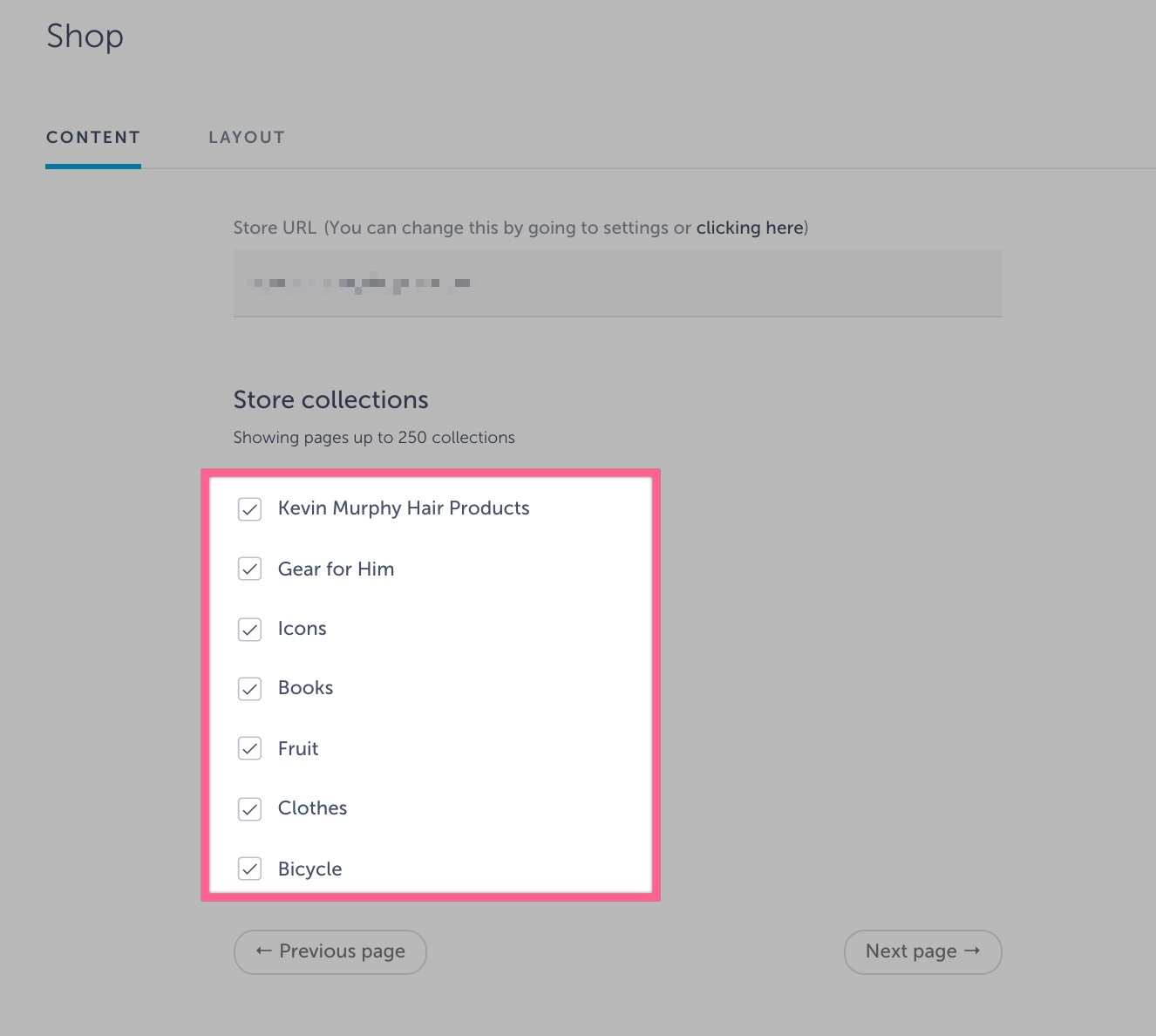Switch to the Layout tab

click(247, 137)
